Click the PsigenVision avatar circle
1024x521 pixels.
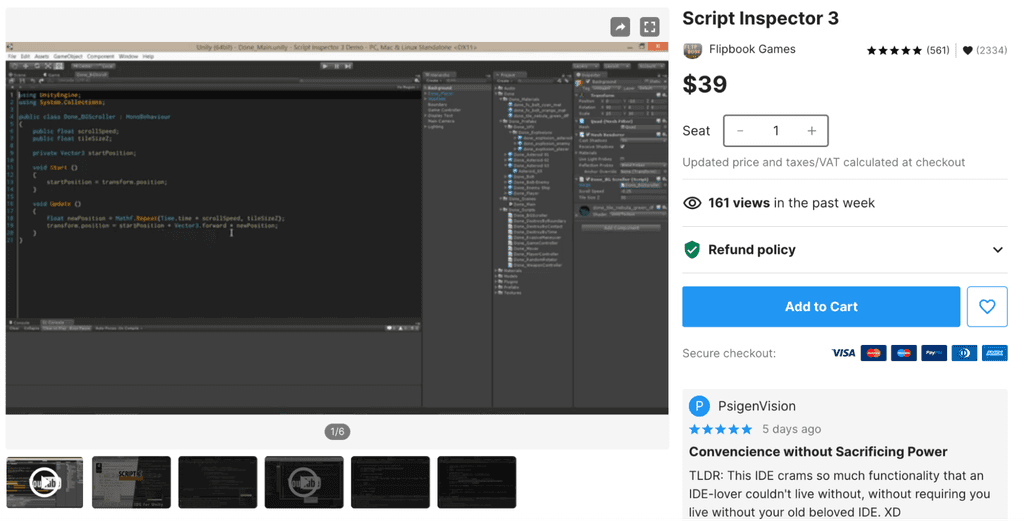699,406
